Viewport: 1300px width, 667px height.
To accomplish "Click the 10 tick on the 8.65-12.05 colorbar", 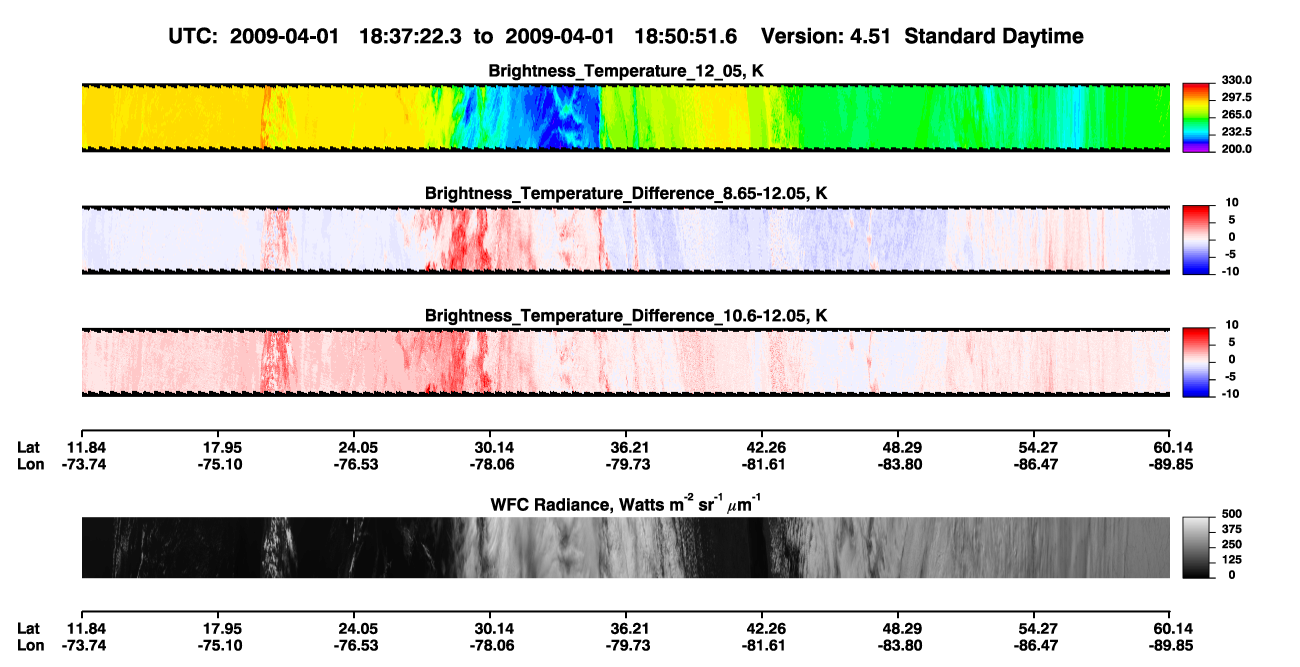I will pos(1232,203).
